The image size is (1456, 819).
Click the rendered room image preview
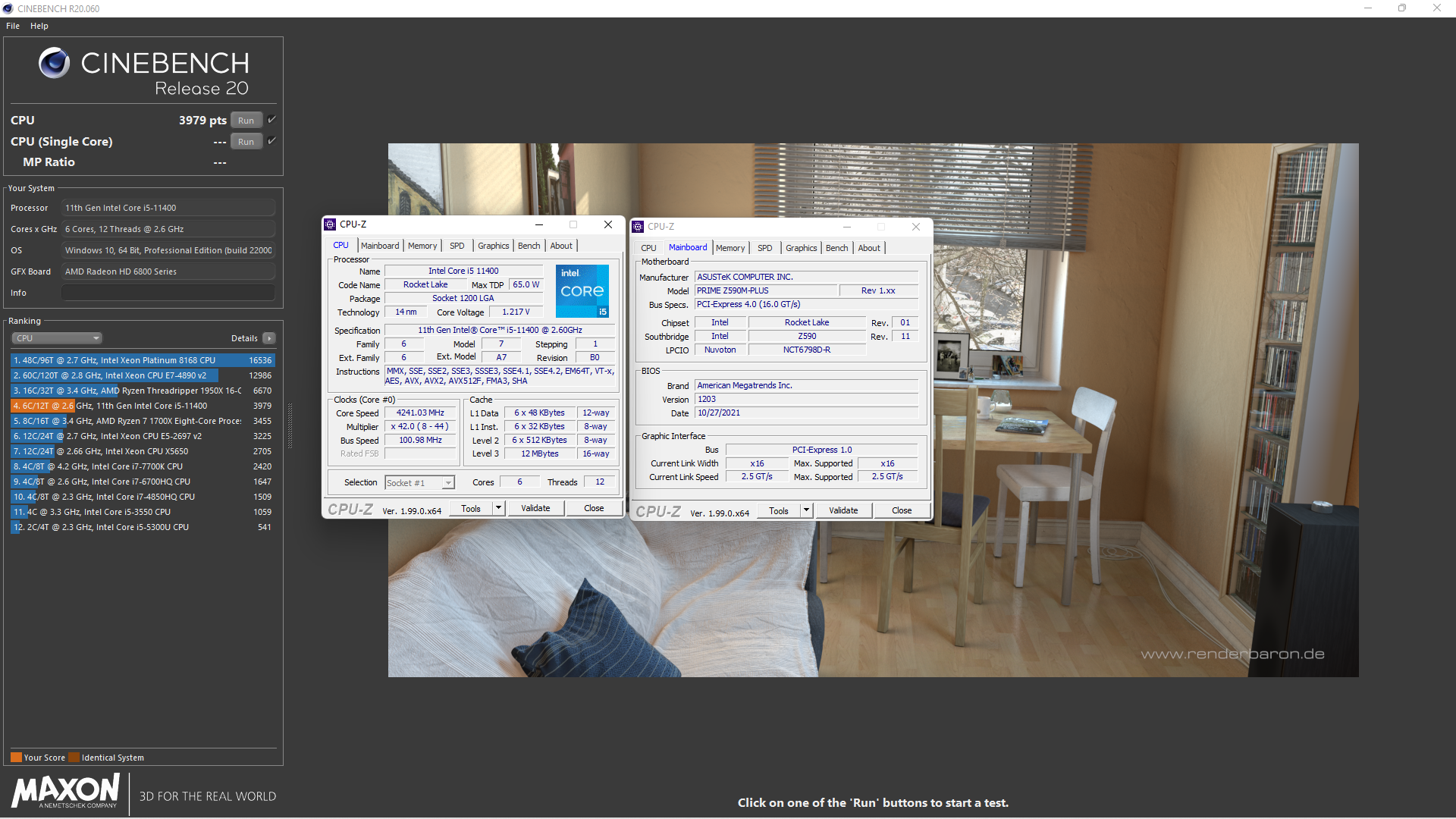coord(873,410)
